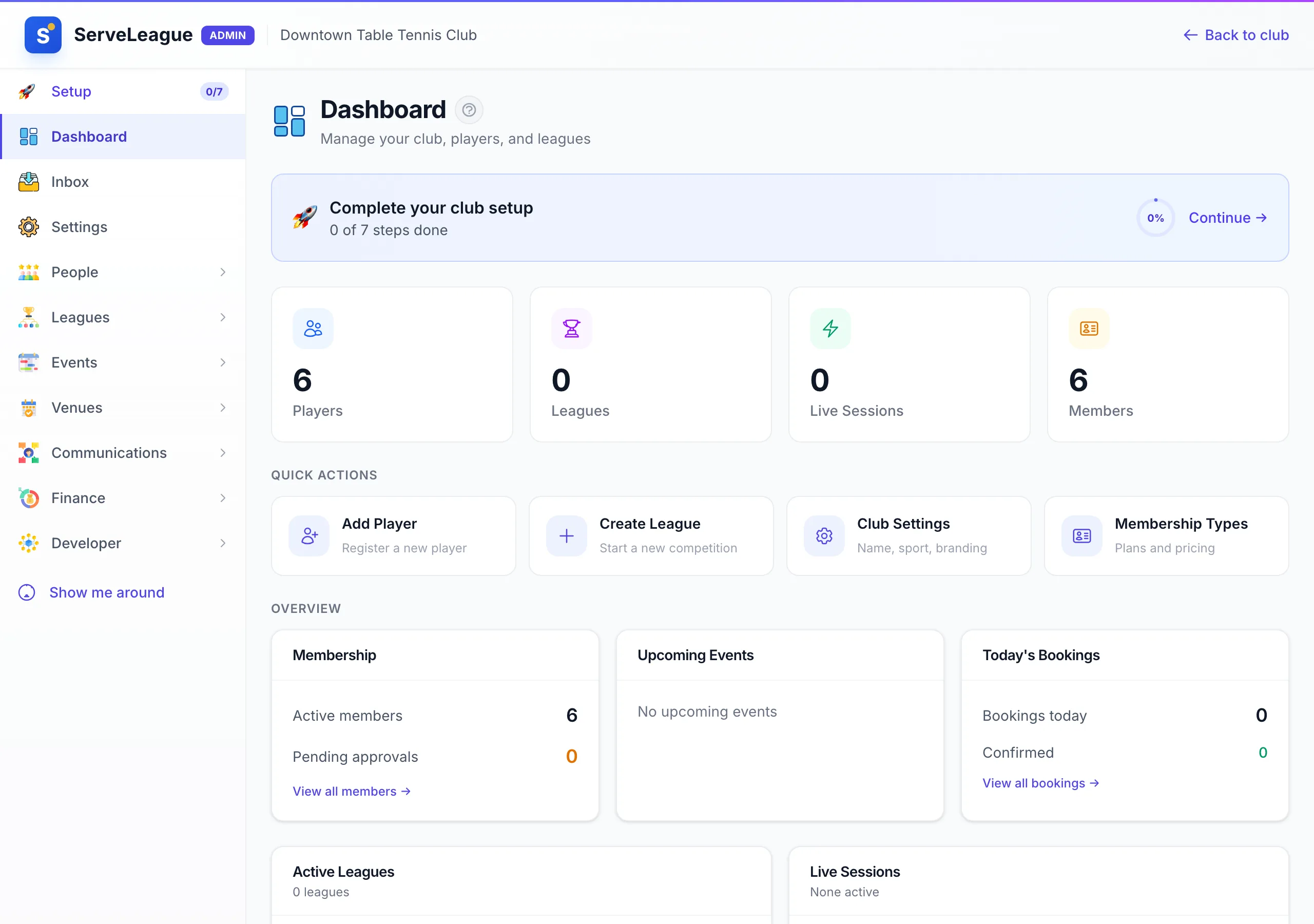Click the Add Player quick action
The height and width of the screenshot is (924, 1314).
[x=393, y=536]
